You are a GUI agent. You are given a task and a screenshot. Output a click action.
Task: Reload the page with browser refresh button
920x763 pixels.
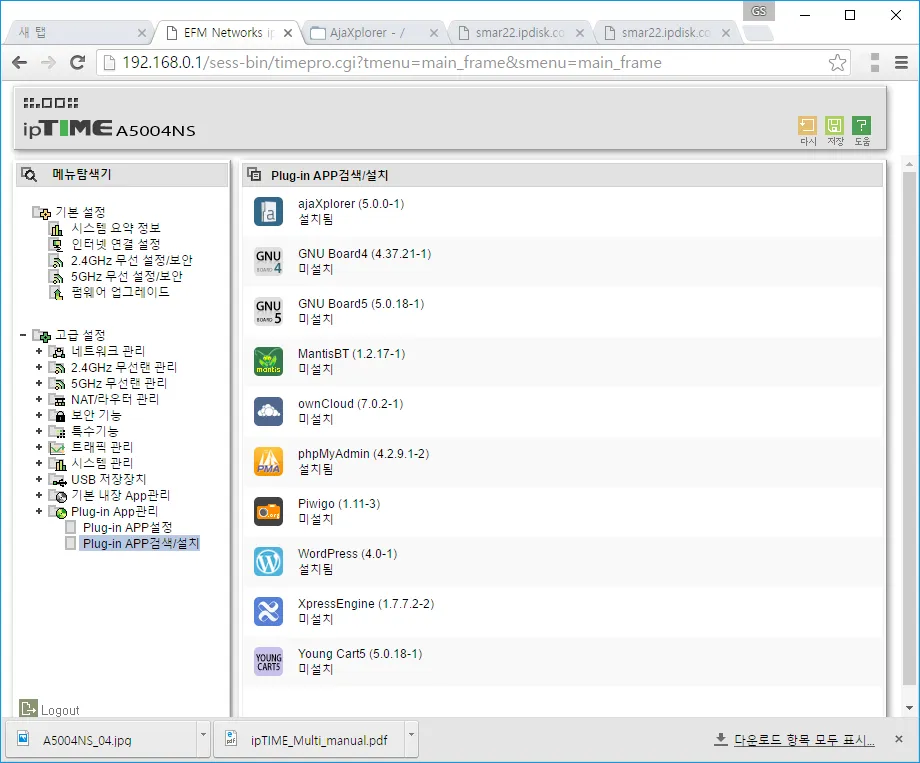click(77, 62)
